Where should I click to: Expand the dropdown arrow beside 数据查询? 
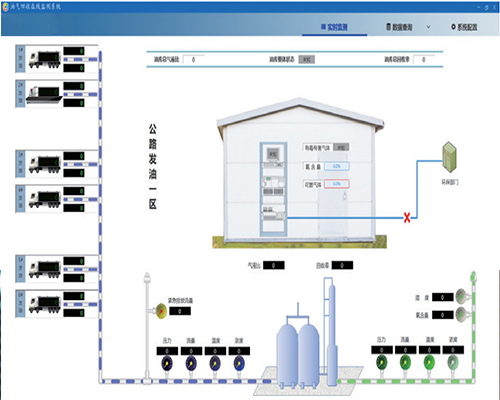click(x=428, y=27)
